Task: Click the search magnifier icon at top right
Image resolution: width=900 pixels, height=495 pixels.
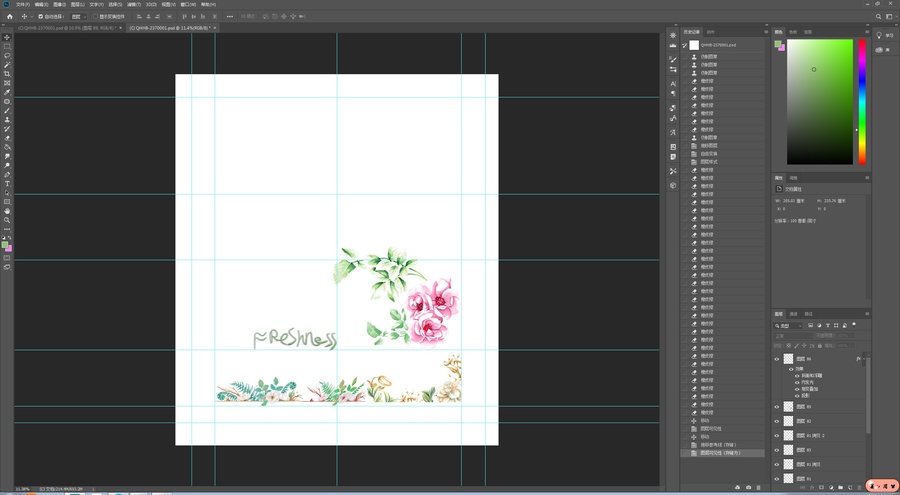Action: (879, 17)
